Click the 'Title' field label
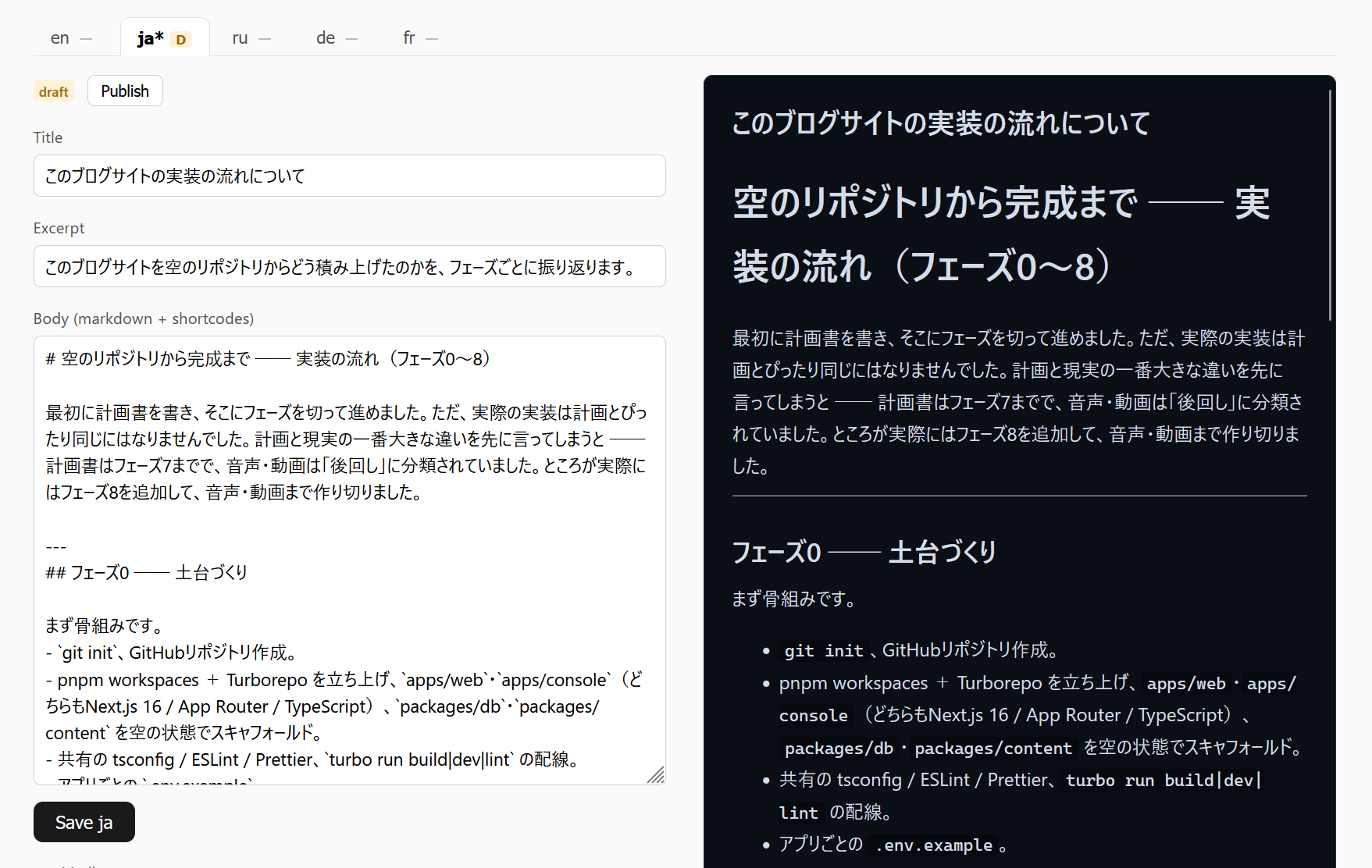The width and height of the screenshot is (1372, 868). [x=48, y=137]
